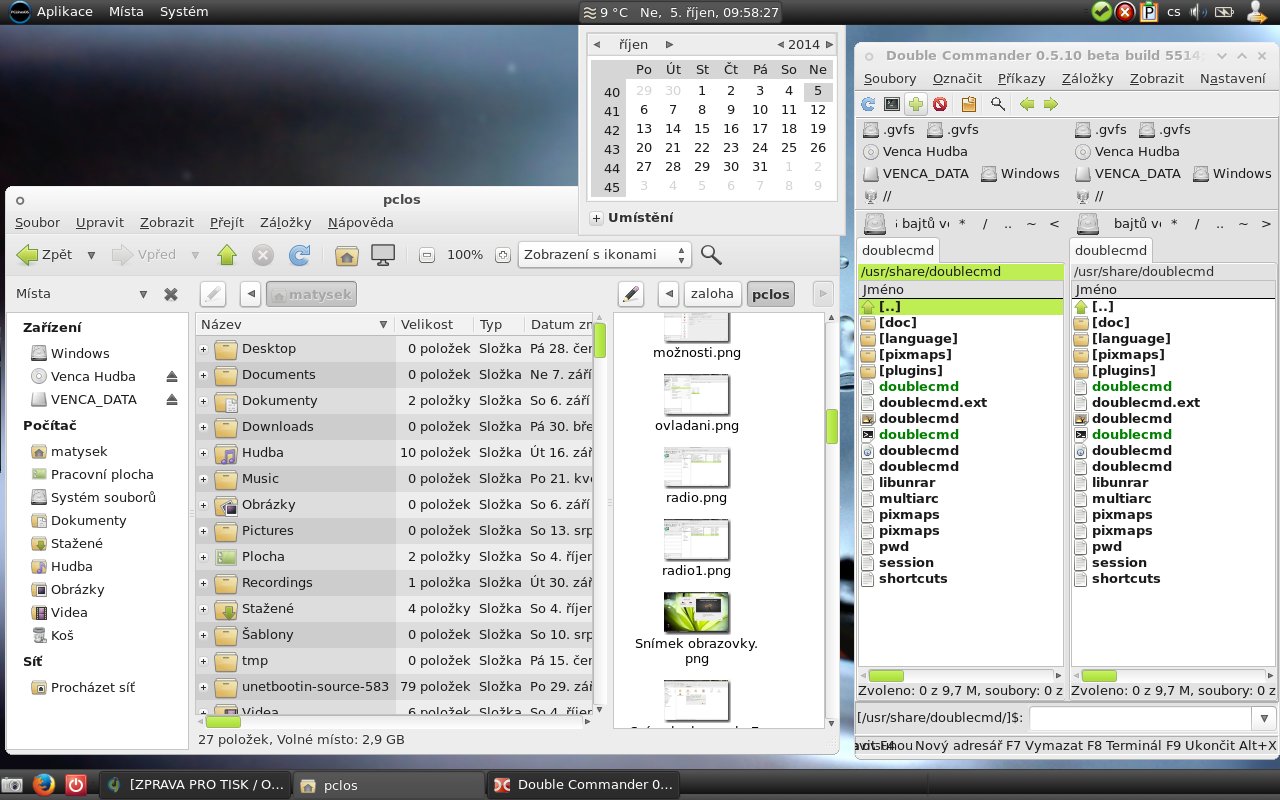Open the Nastavení menu in Double Commander
Image resolution: width=1280 pixels, height=800 pixels.
pyautogui.click(x=1234, y=78)
